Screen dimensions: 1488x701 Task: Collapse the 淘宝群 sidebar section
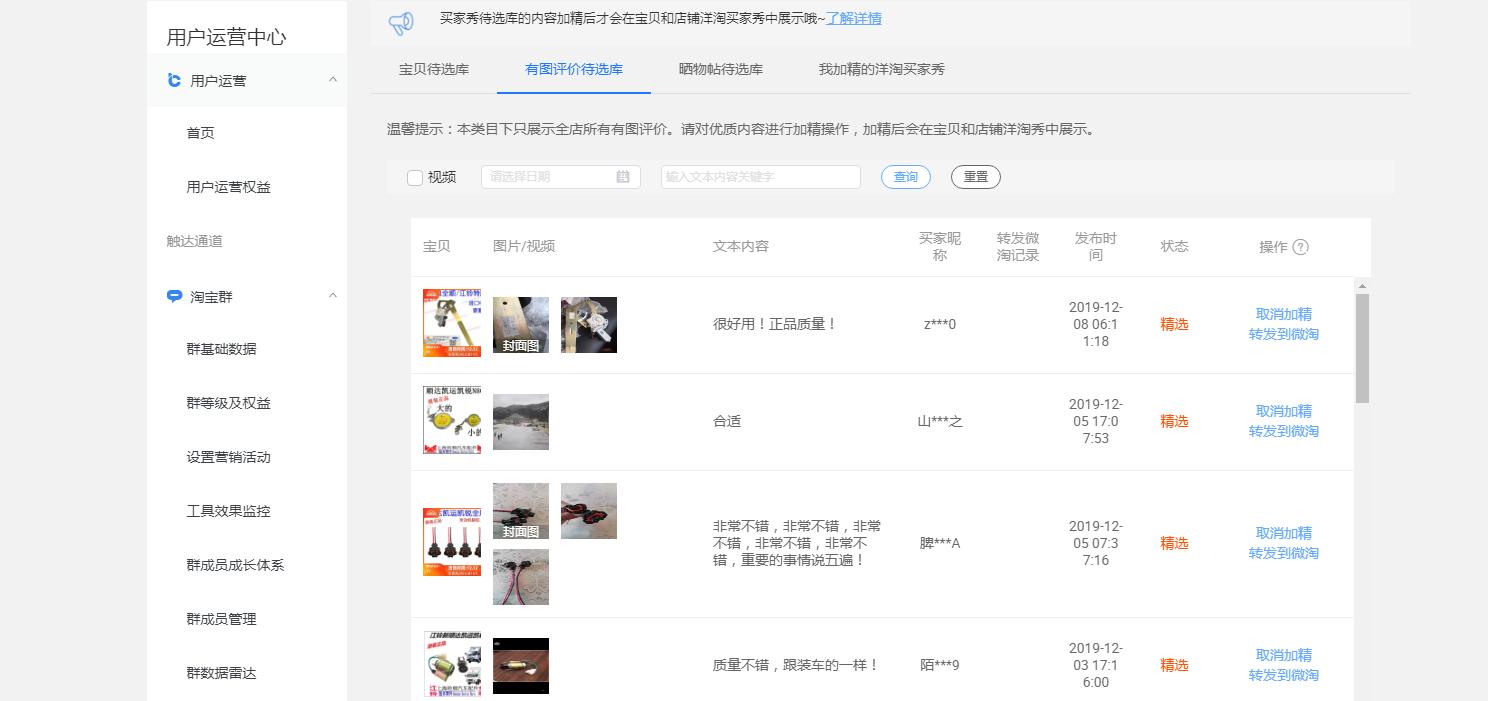coord(332,295)
